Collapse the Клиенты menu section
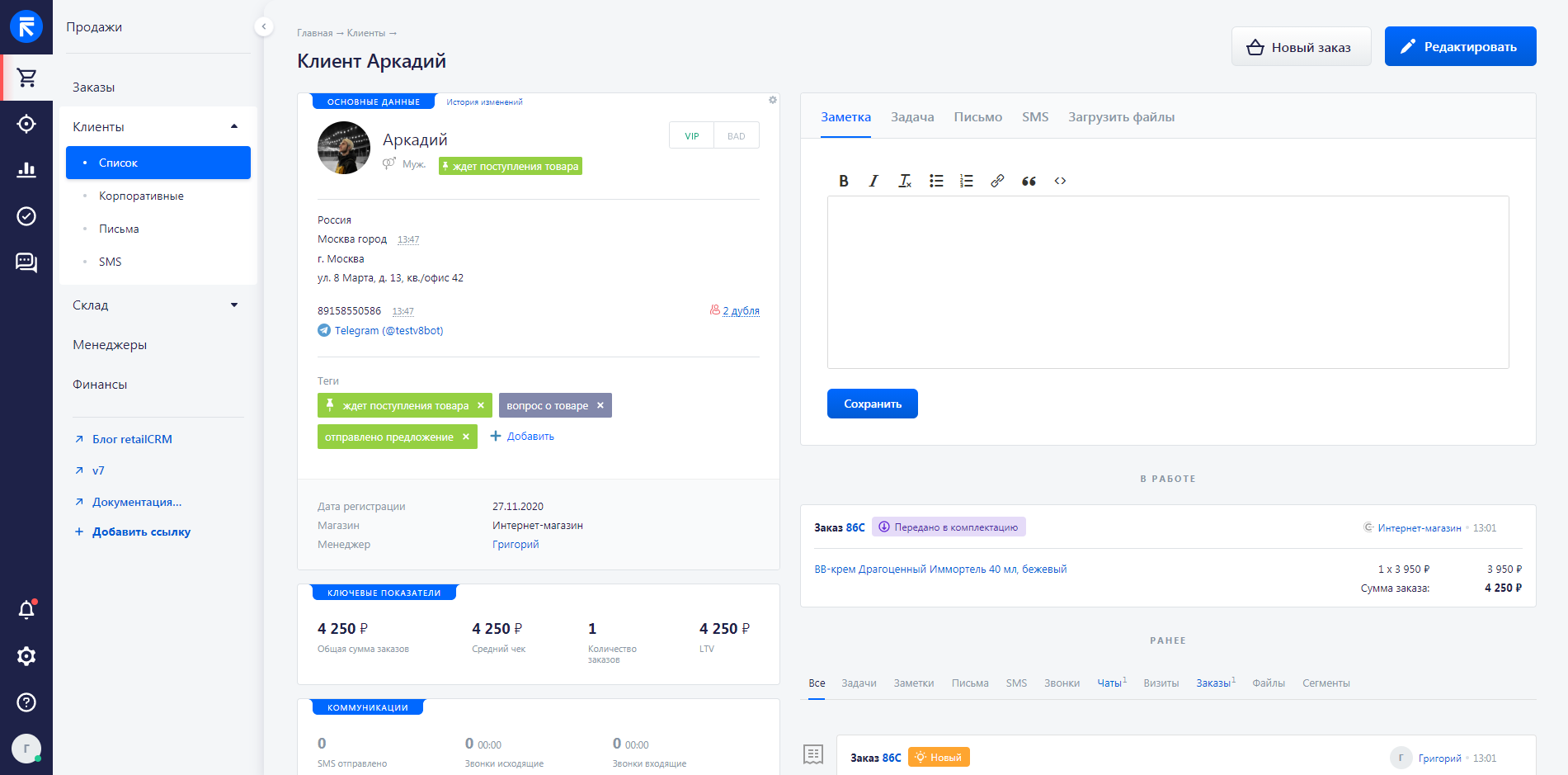The height and width of the screenshot is (775, 1568). pos(234,126)
